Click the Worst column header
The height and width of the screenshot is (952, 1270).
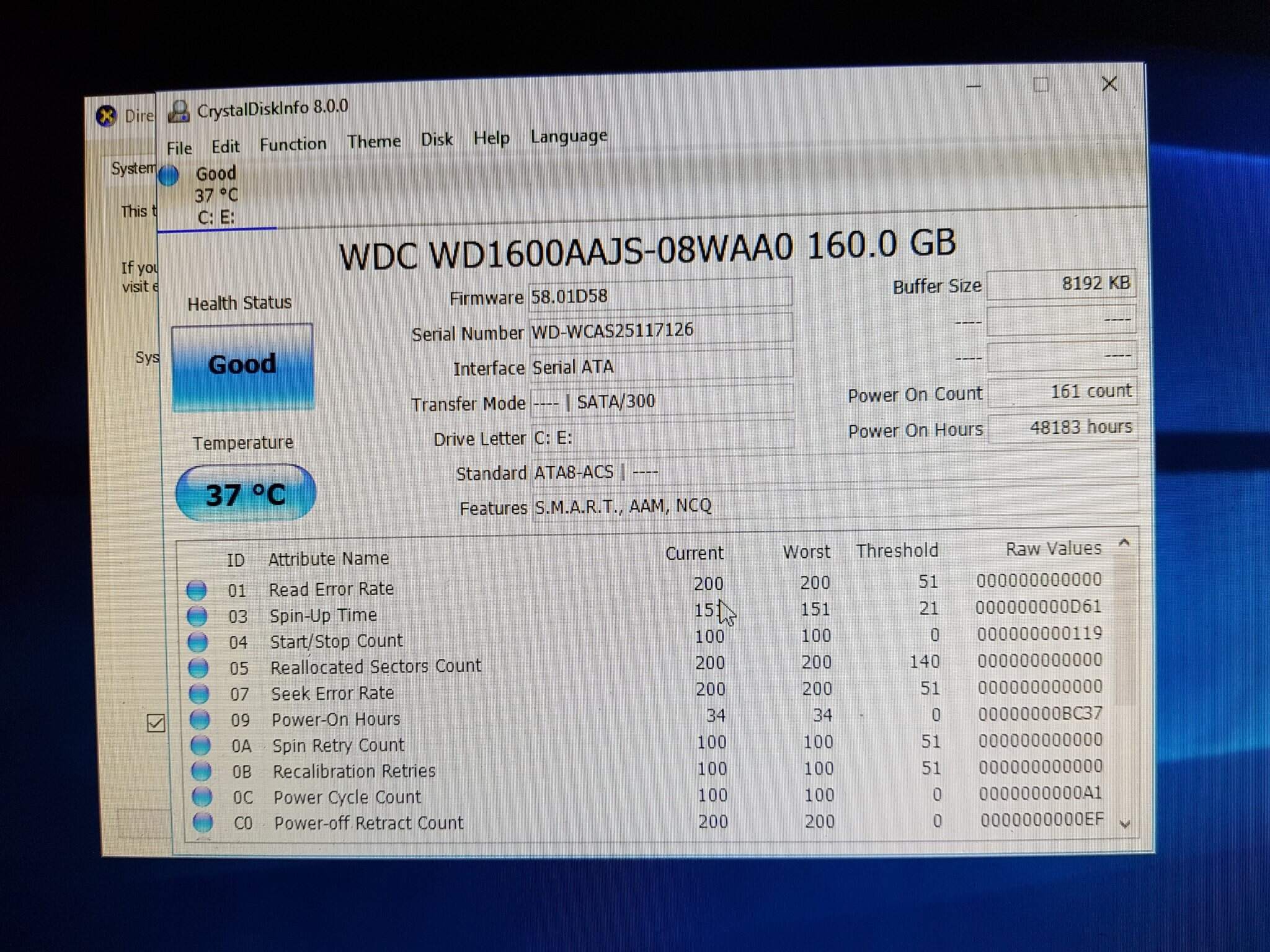tap(806, 552)
